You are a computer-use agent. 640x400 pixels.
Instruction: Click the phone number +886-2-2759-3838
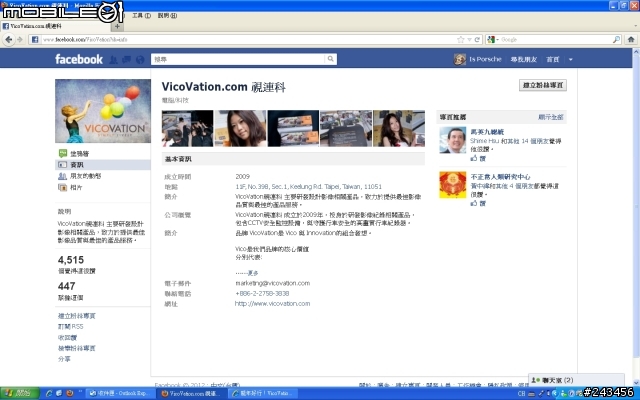(262, 293)
